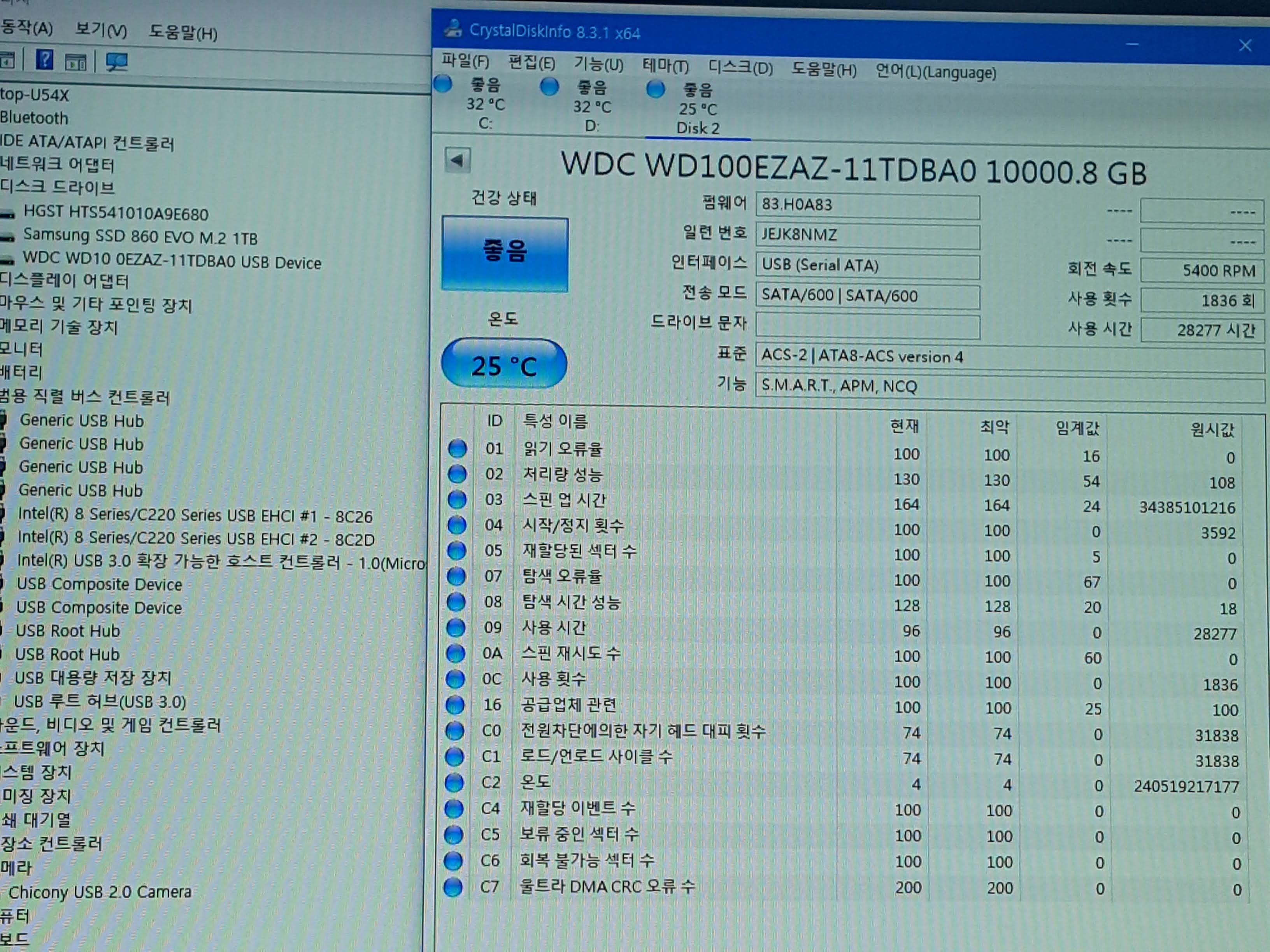1270x952 pixels.
Task: Click the status icon of row 05 재할당된 섹터 수
Action: point(457,550)
